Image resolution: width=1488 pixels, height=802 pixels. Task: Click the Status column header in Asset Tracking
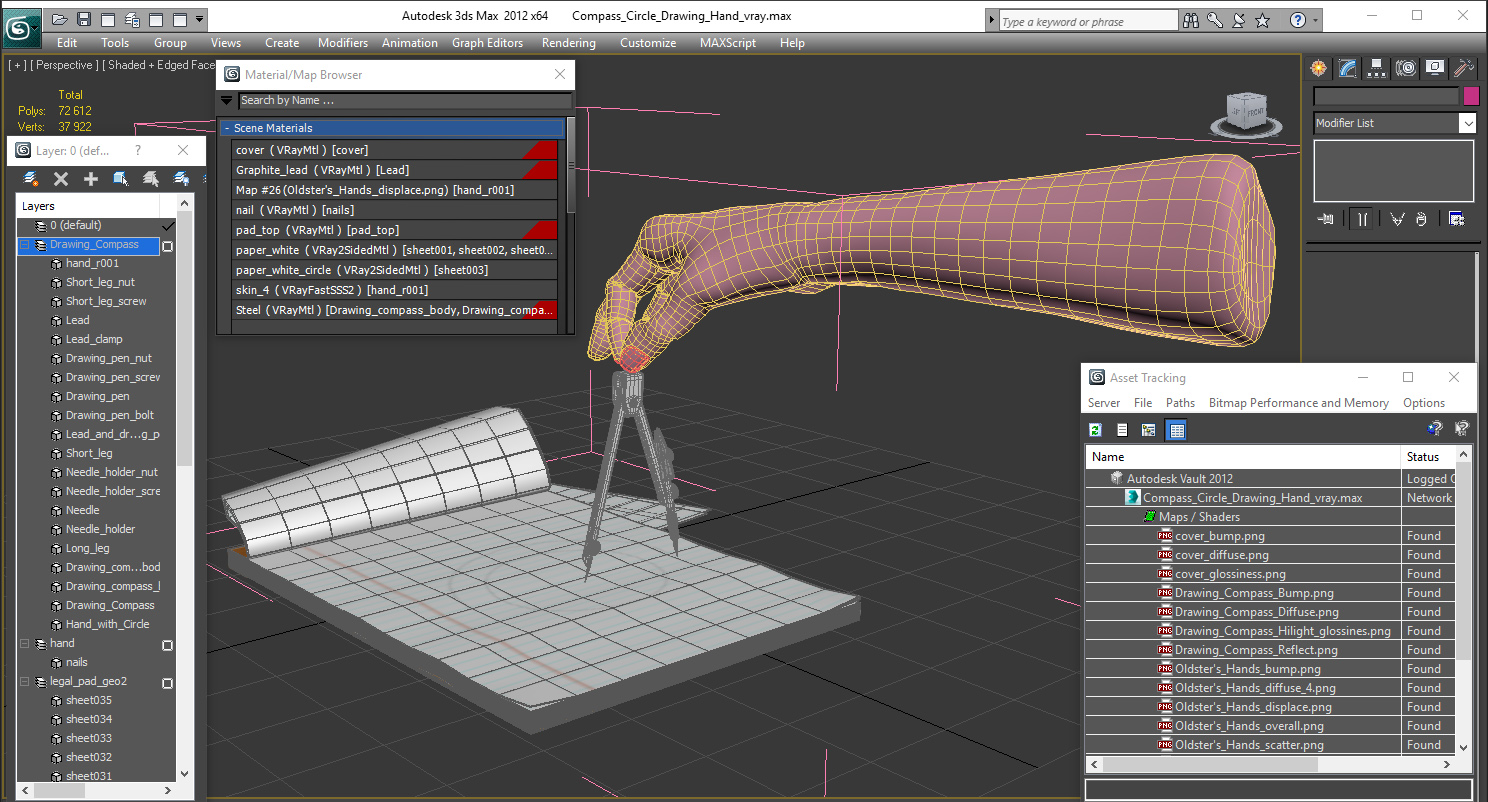pyautogui.click(x=1430, y=457)
